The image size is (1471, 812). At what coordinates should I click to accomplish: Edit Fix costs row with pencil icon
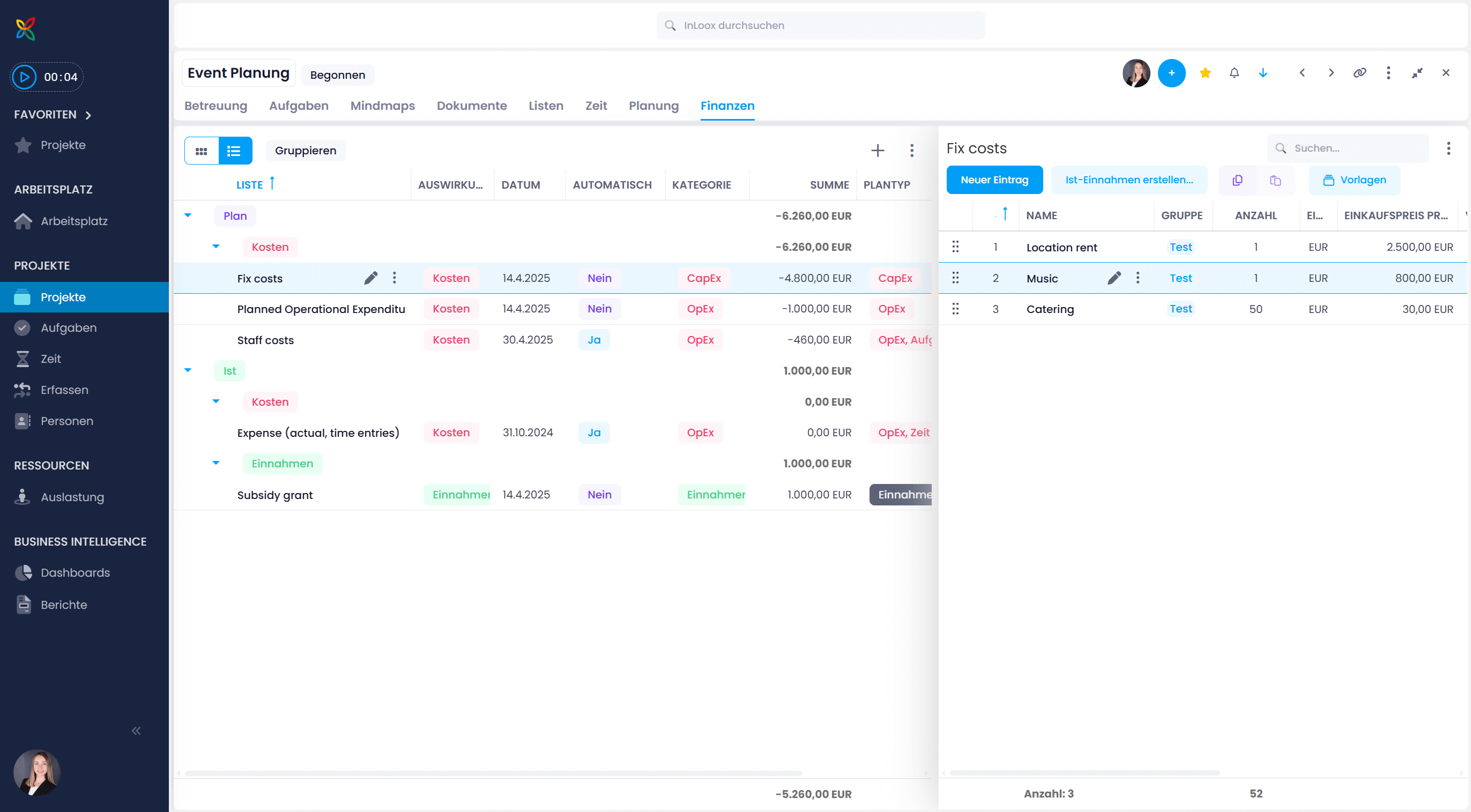(x=370, y=278)
